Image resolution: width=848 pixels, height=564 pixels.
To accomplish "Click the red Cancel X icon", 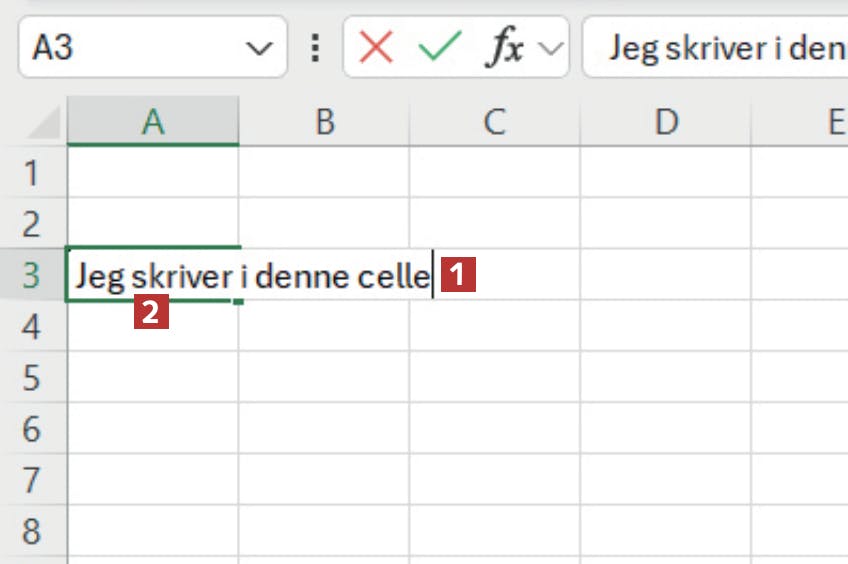I will pos(376,47).
